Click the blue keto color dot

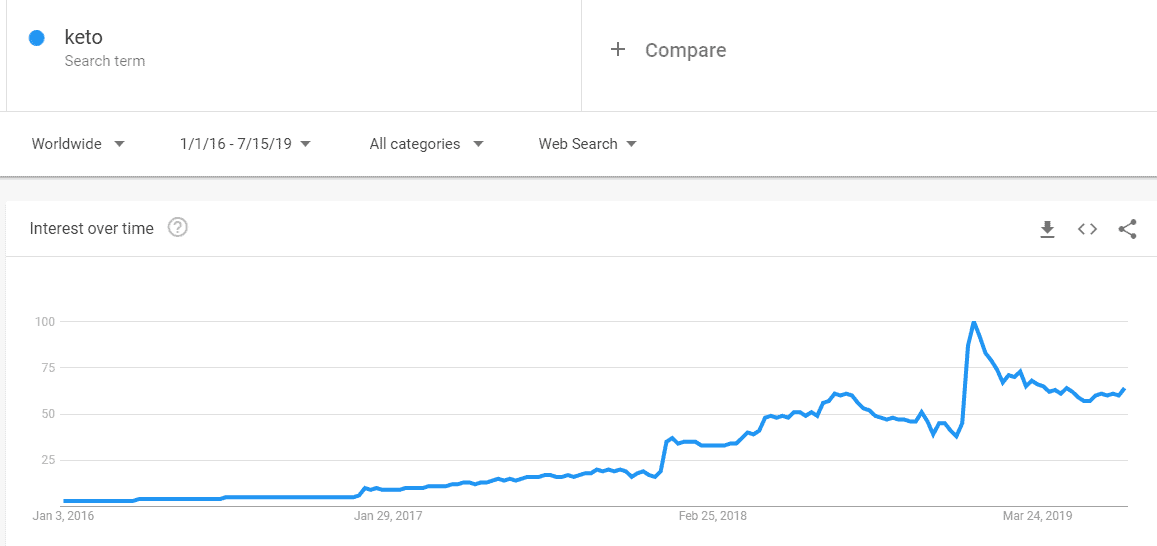(37, 38)
